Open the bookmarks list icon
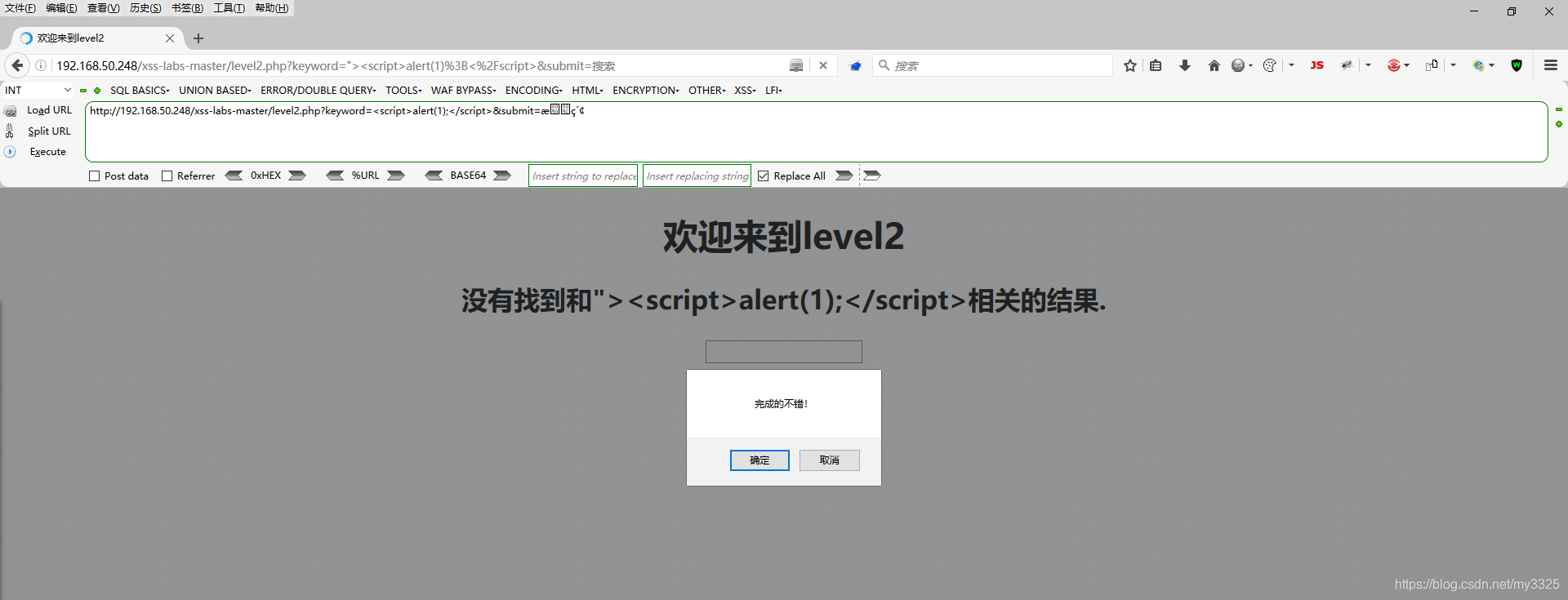Screen dimensions: 1568x600 1156,65
